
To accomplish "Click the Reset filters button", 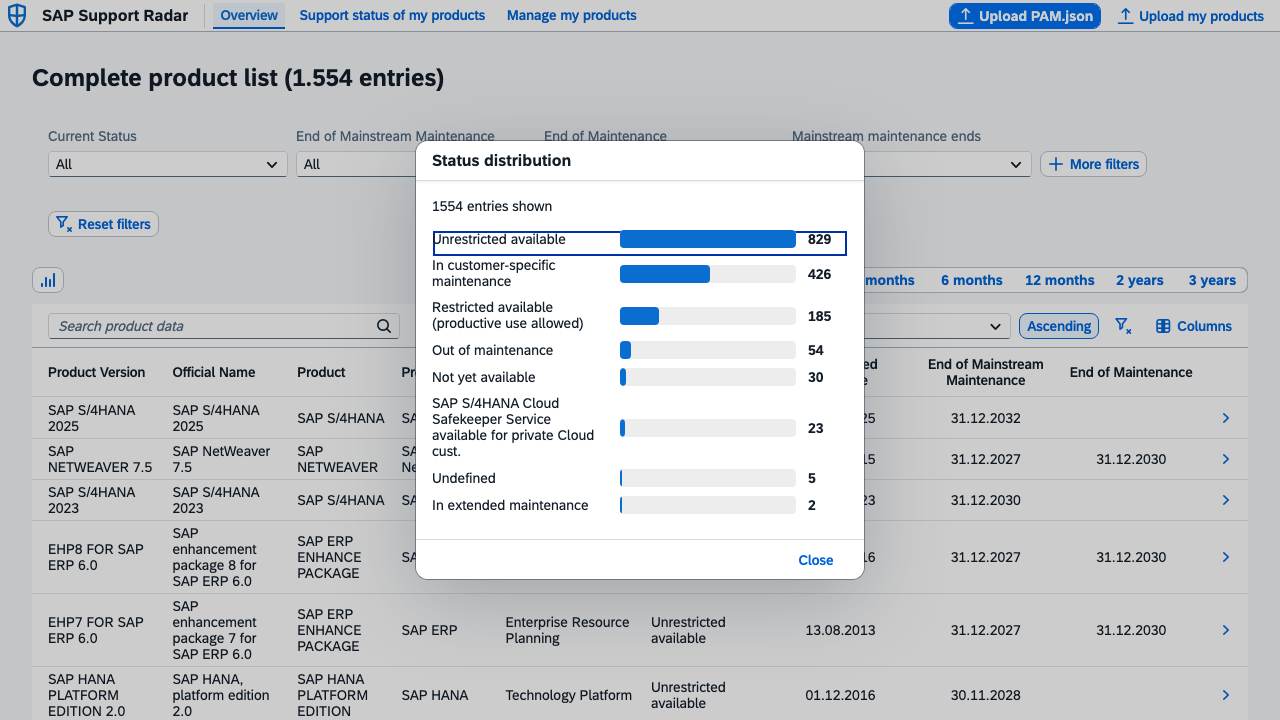I will click(x=103, y=224).
